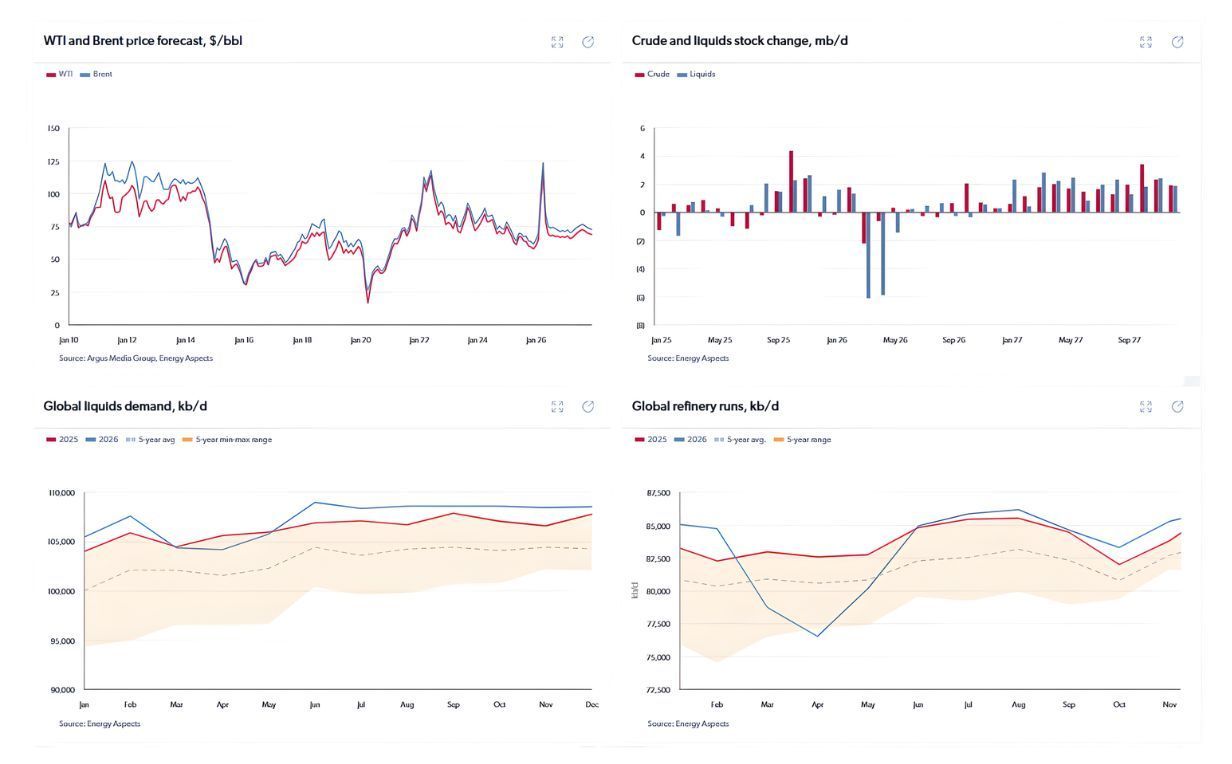
Task: Refresh the Crude and liquids stock change data
Action: 1177,41
